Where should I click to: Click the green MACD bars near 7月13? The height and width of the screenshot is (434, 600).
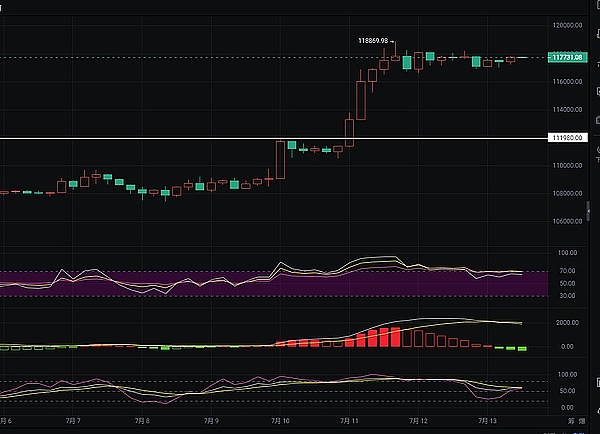(x=515, y=348)
